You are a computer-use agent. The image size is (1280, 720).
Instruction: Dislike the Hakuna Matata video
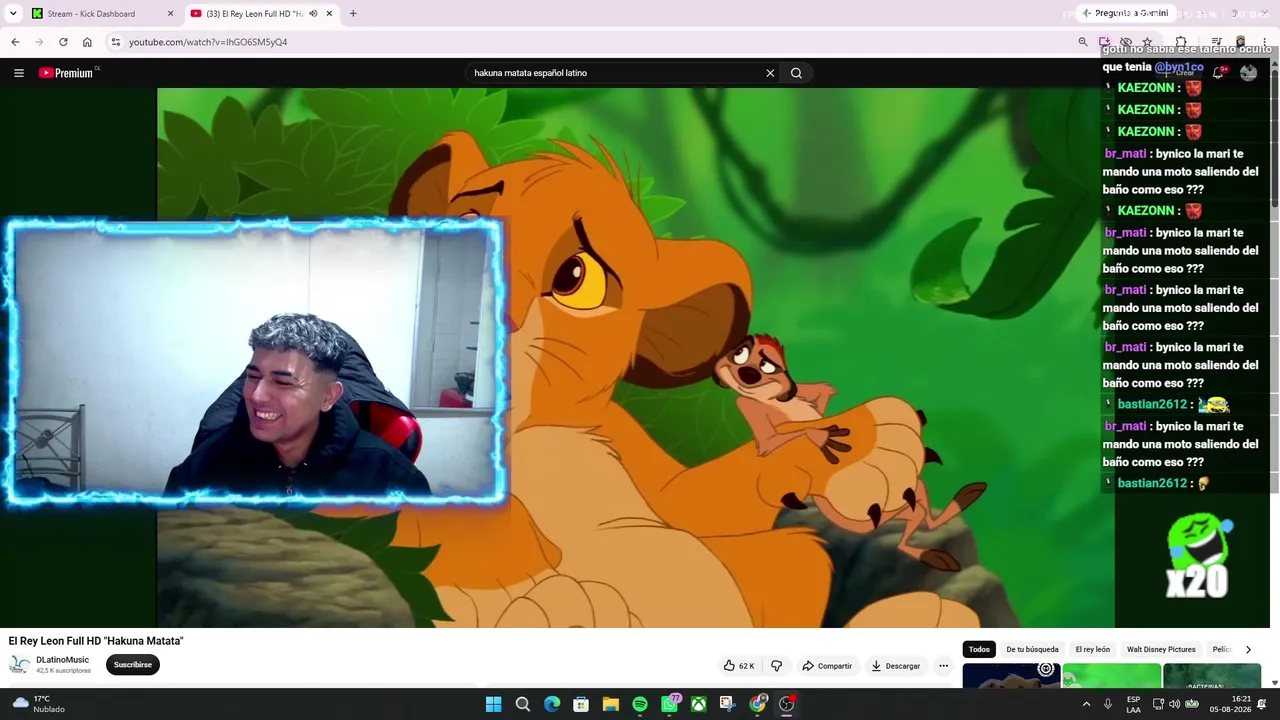click(776, 666)
